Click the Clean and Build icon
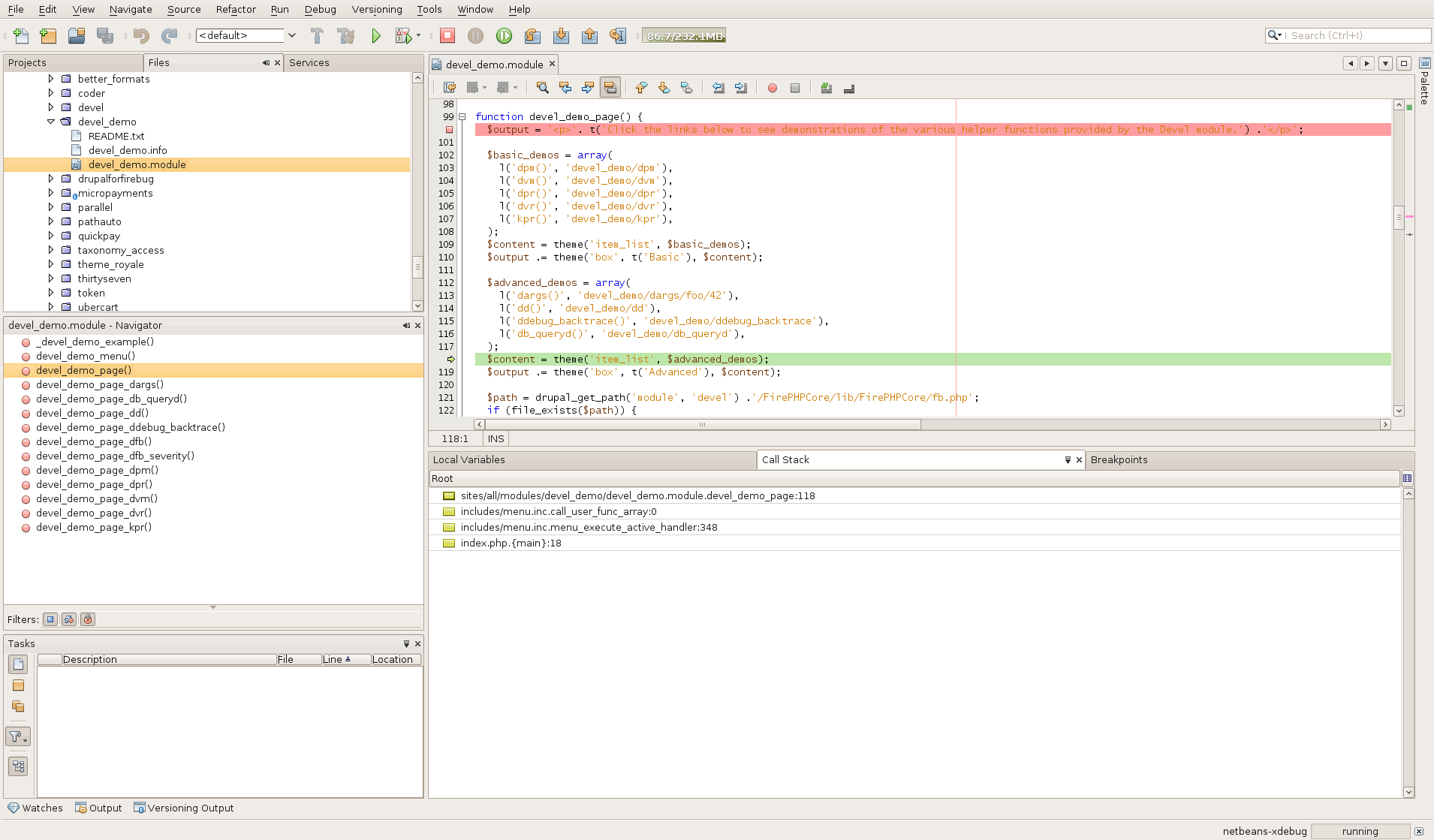The image size is (1434, 840). point(346,35)
